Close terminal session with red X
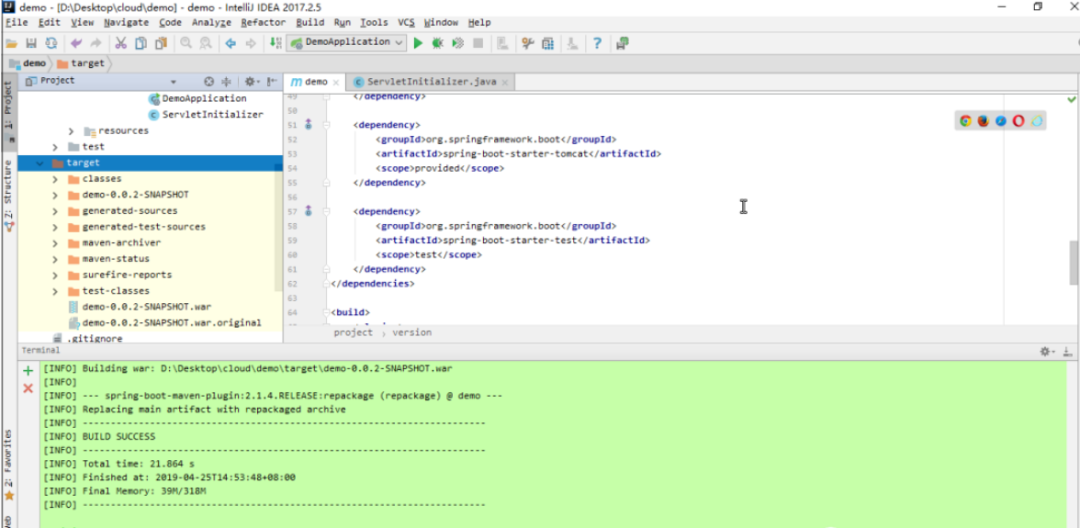 (x=28, y=388)
